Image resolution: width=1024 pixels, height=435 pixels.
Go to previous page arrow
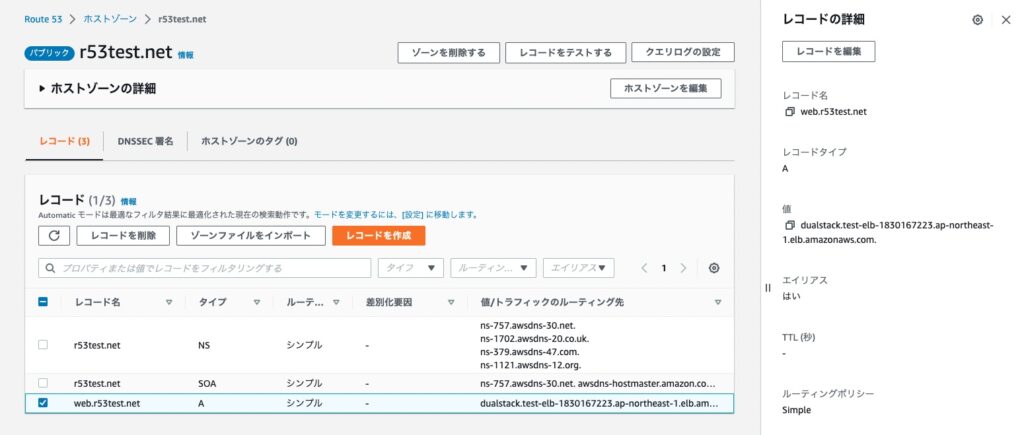tap(644, 268)
